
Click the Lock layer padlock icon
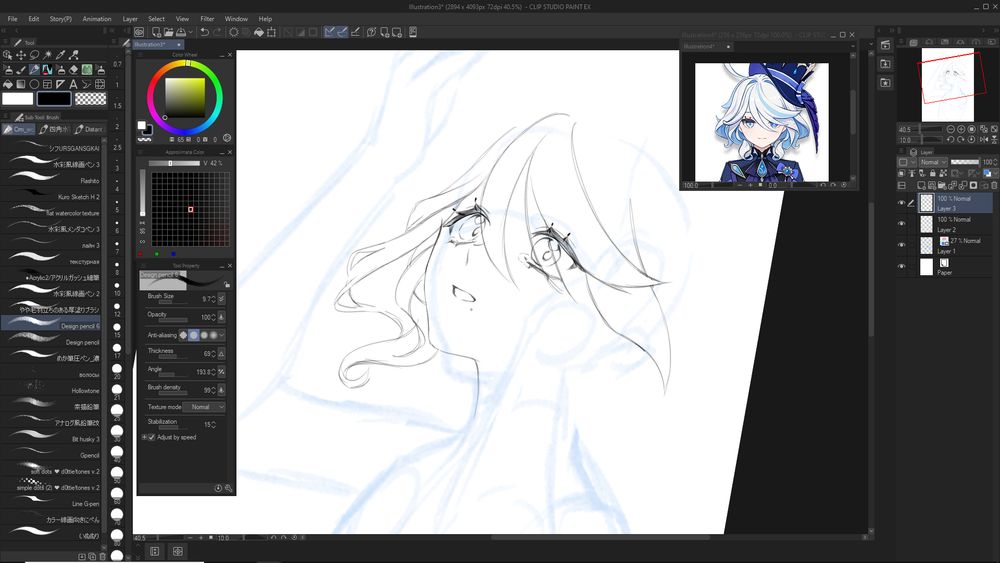point(932,173)
